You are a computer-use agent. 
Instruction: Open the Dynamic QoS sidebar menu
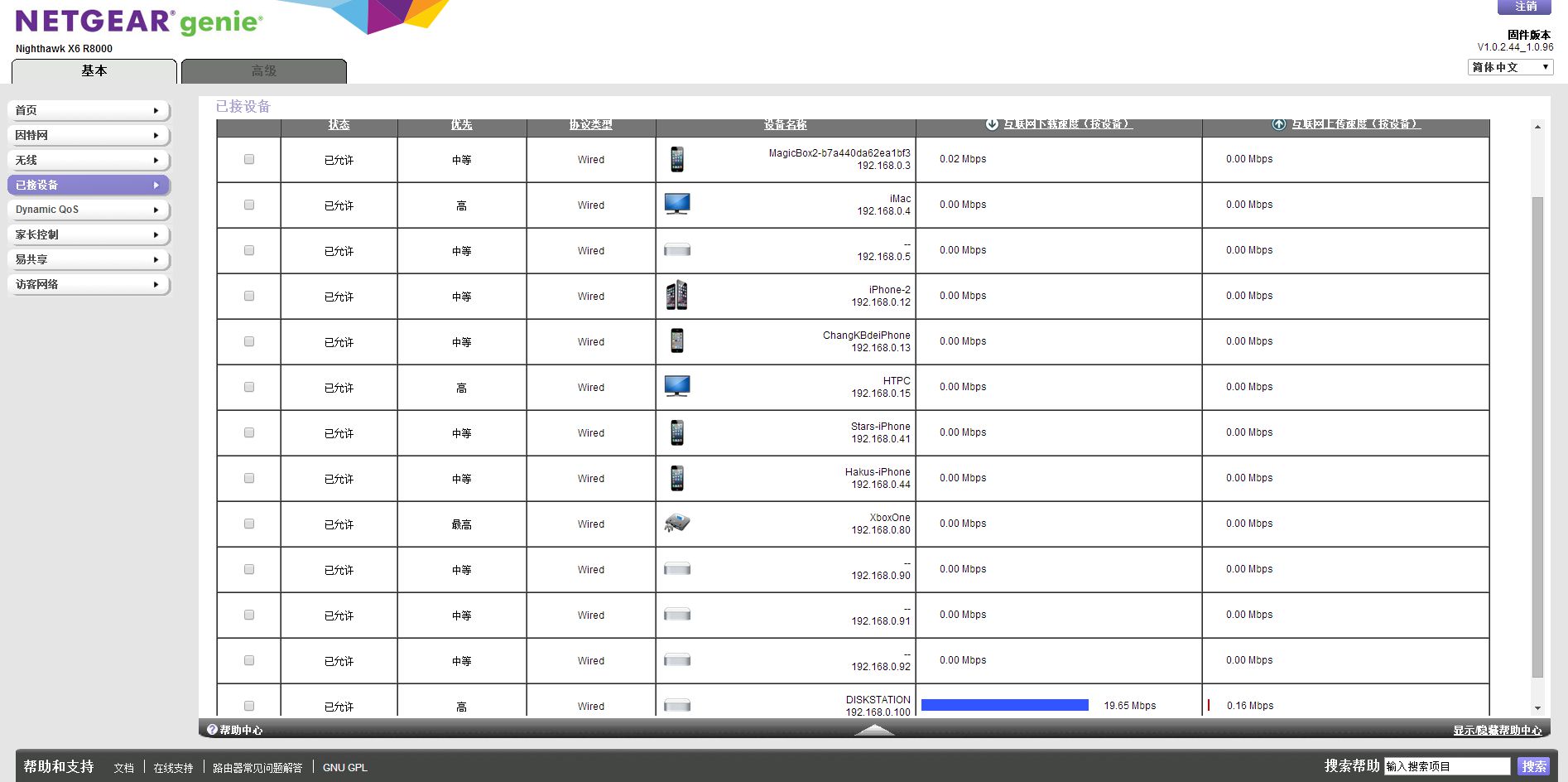click(89, 210)
